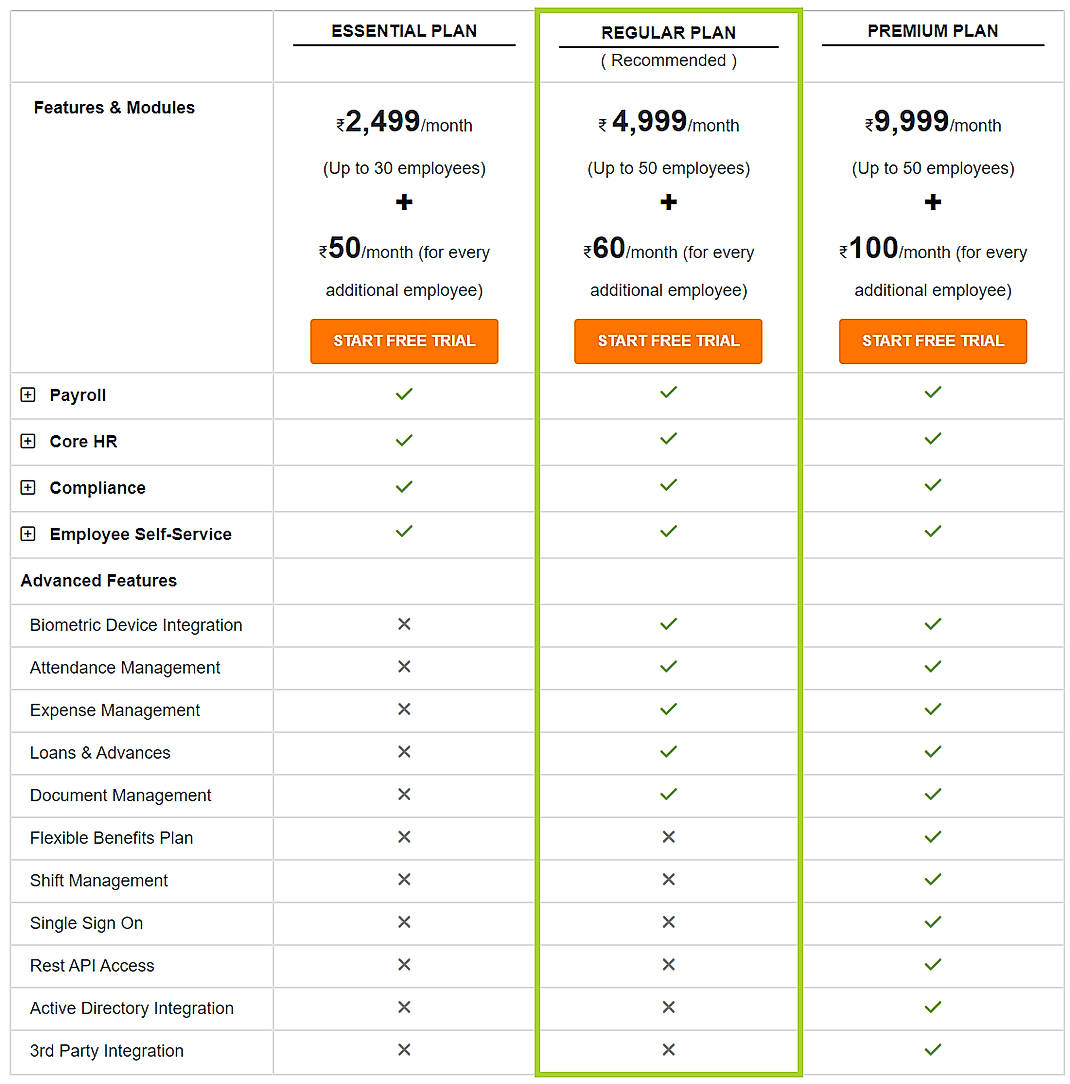The height and width of the screenshot is (1084, 1070).
Task: Click the Core HR checkmark under Regular Plan
Action: (667, 440)
